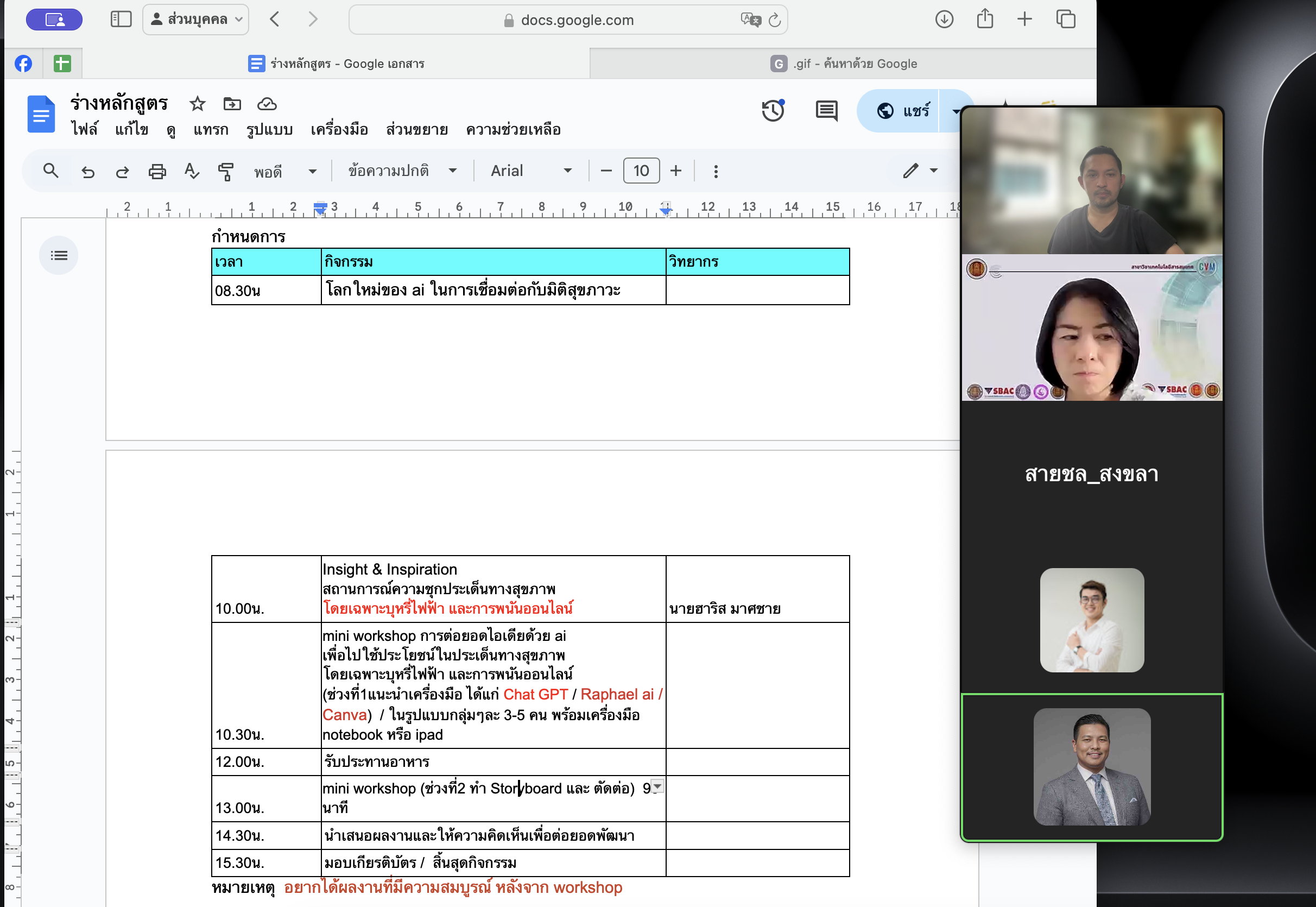
Task: Increase font size with plus button
Action: (675, 171)
